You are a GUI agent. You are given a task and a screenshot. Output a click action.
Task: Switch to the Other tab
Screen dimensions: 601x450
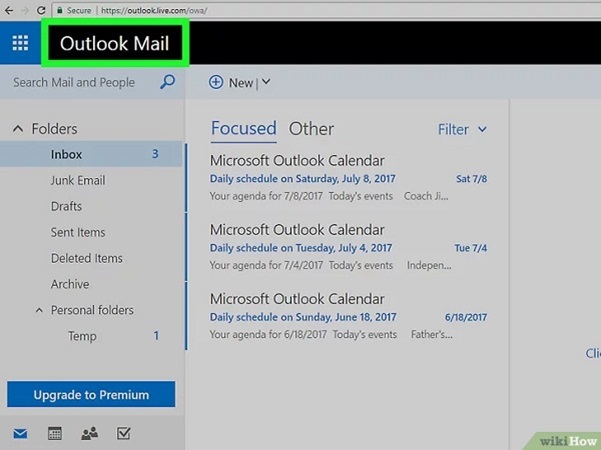[x=311, y=129]
